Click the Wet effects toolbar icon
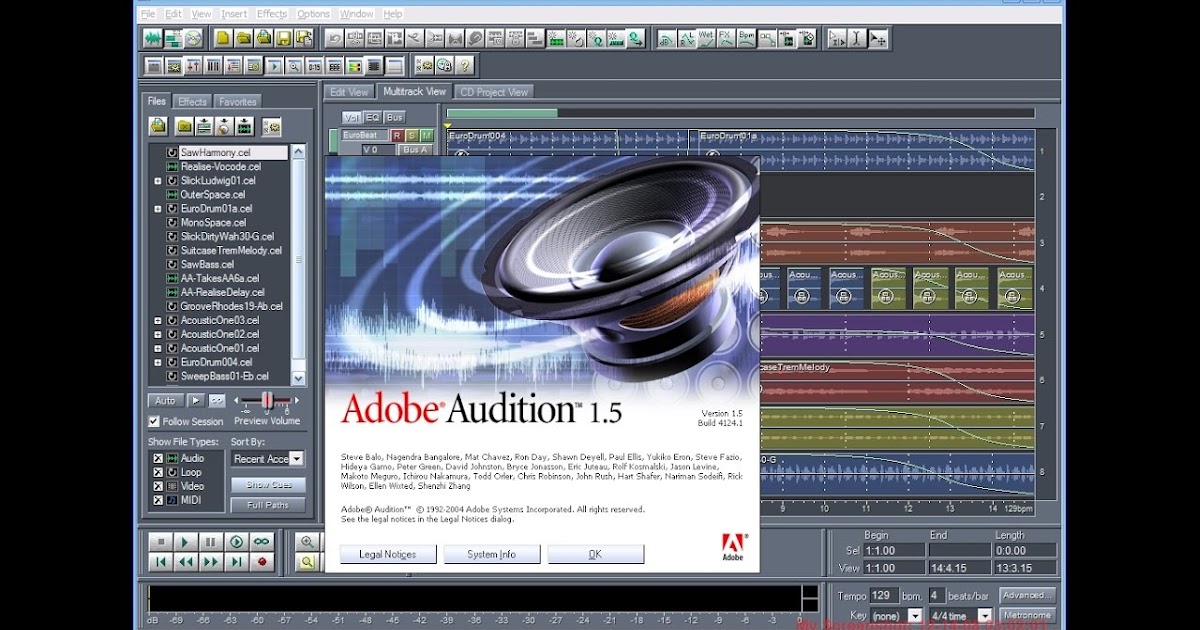The width and height of the screenshot is (1200, 630). [706, 38]
